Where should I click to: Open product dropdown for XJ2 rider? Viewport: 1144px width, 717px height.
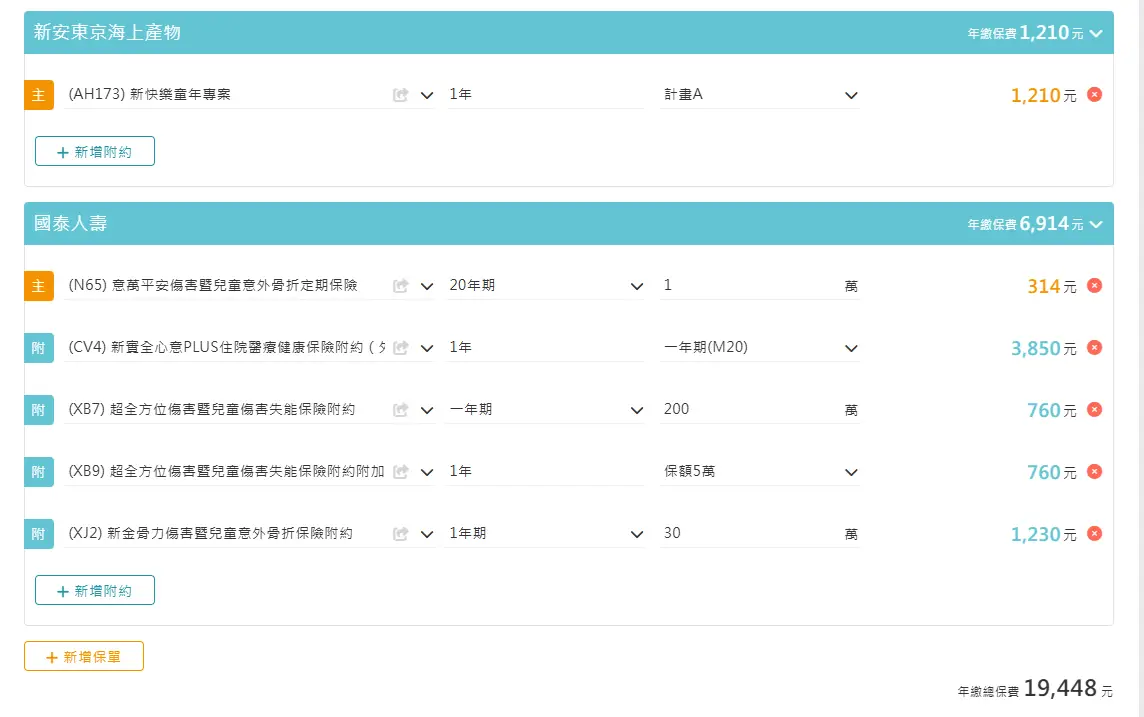click(427, 535)
